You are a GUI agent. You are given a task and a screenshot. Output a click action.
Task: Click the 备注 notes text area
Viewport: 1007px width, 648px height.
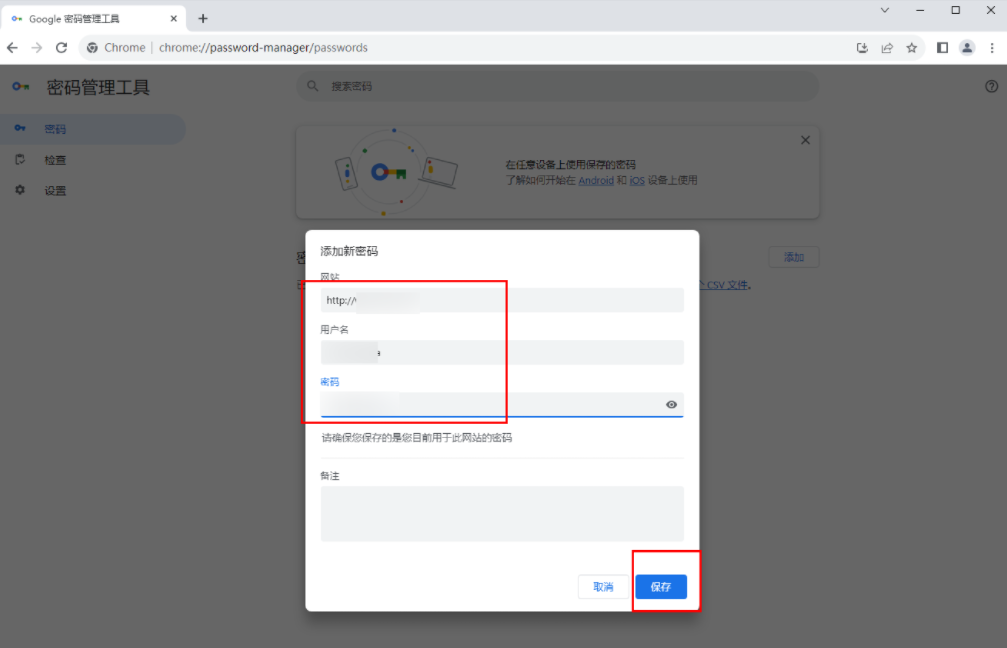click(x=502, y=514)
